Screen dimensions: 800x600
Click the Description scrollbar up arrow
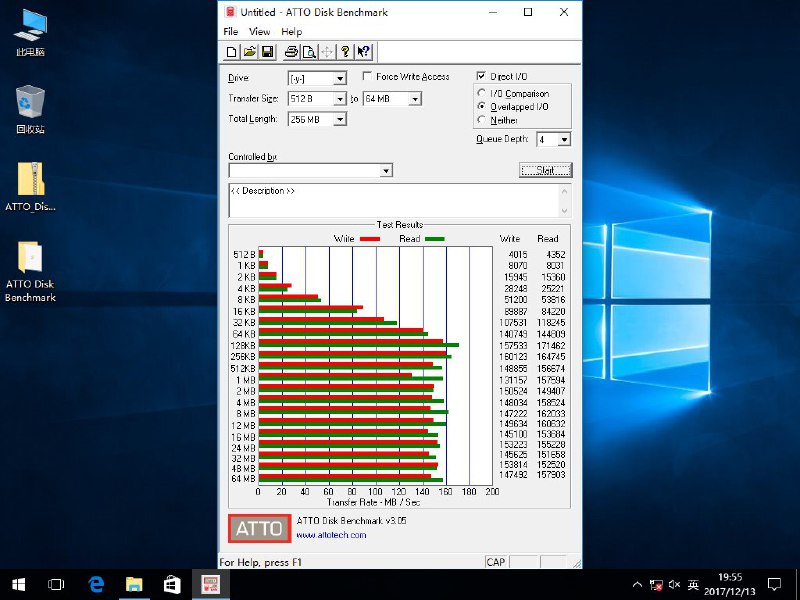[x=564, y=191]
